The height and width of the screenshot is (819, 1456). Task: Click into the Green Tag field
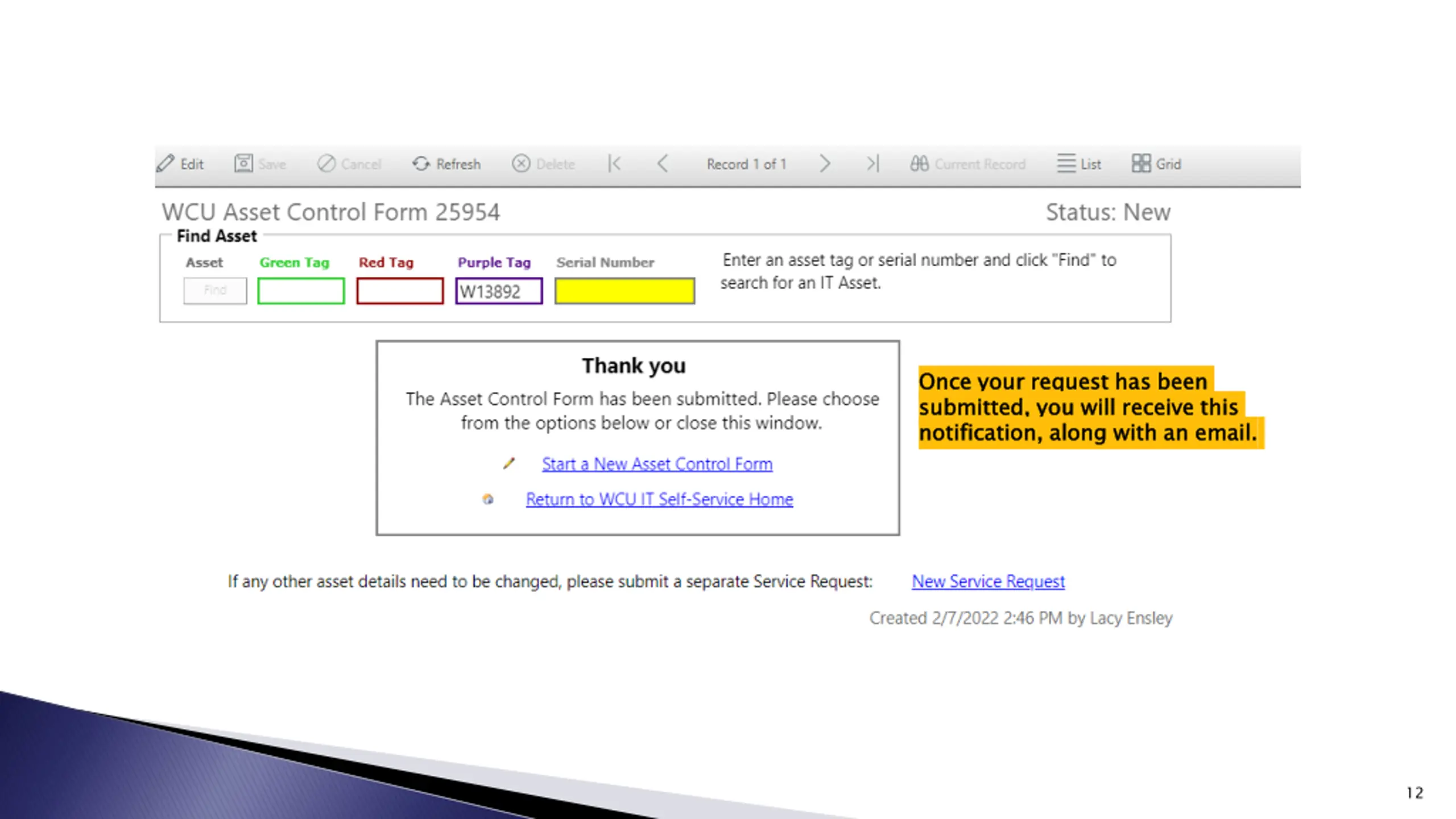pyautogui.click(x=301, y=291)
